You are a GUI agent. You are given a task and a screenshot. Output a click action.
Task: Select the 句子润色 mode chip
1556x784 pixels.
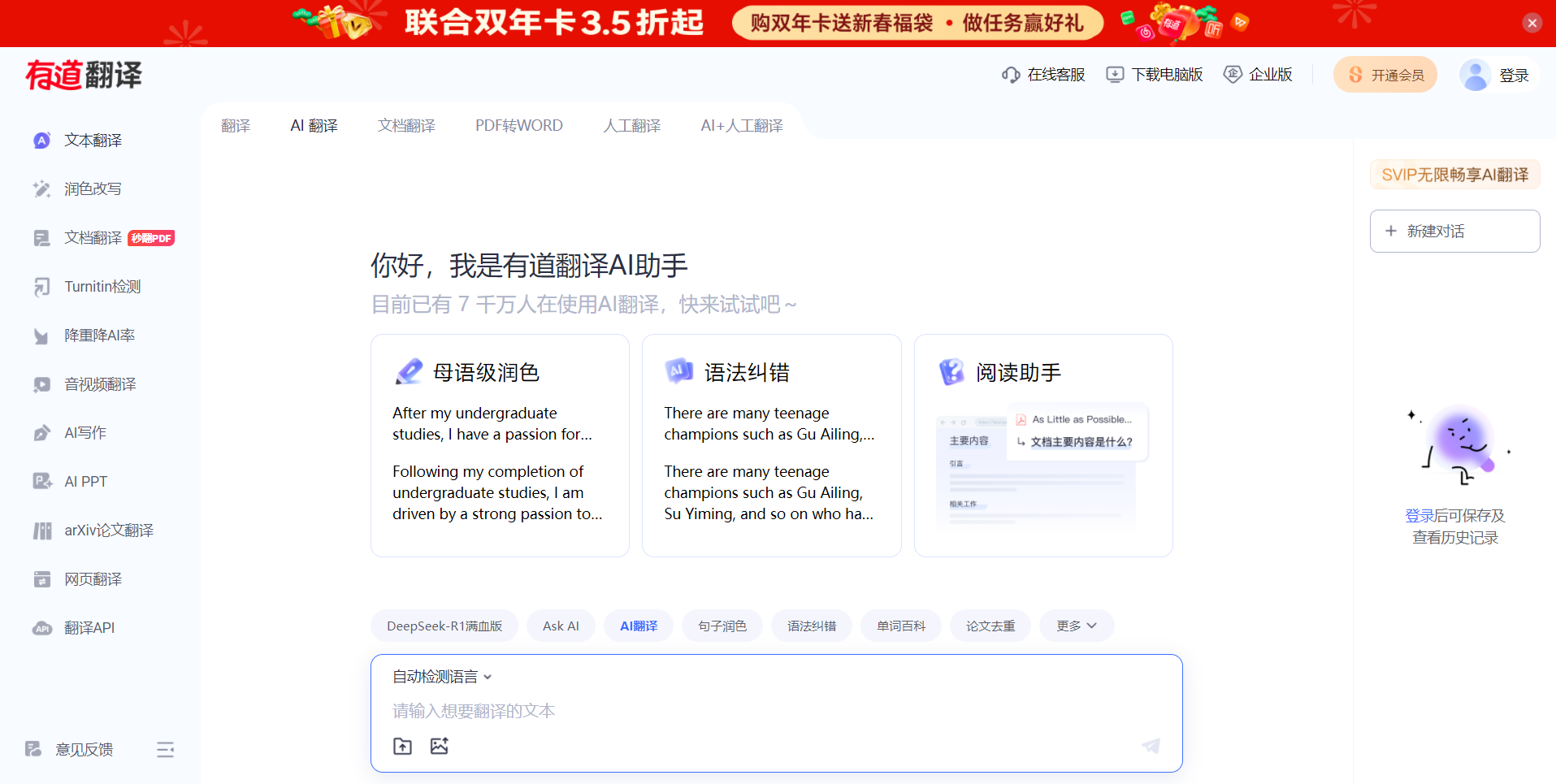[722, 626]
